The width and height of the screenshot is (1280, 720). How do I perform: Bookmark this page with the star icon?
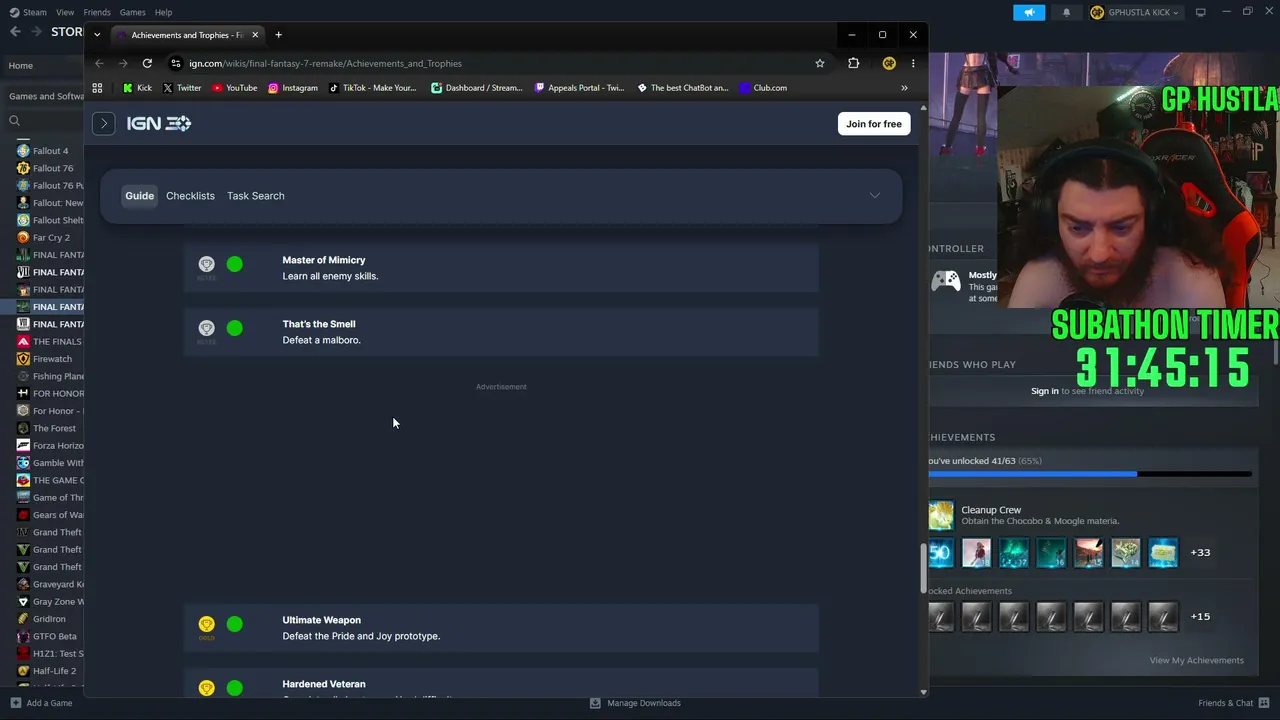click(x=820, y=63)
